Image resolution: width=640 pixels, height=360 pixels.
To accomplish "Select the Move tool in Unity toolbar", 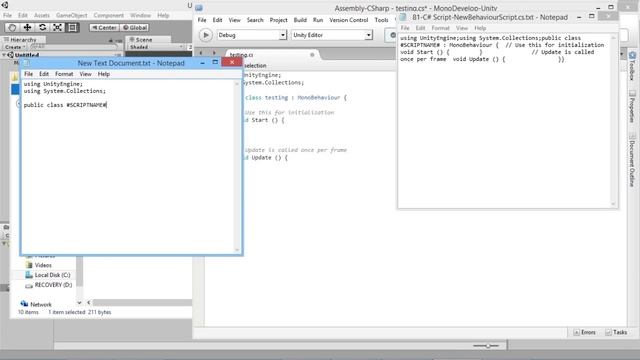I will tap(27, 27).
